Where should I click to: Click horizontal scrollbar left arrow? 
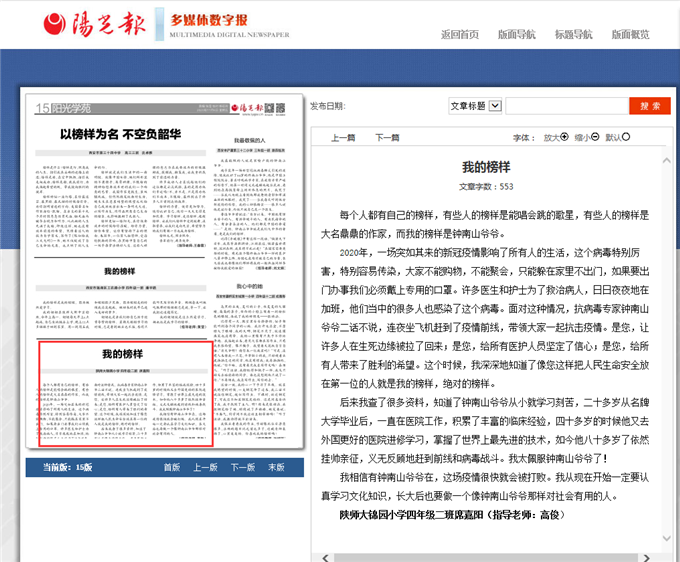[326, 558]
